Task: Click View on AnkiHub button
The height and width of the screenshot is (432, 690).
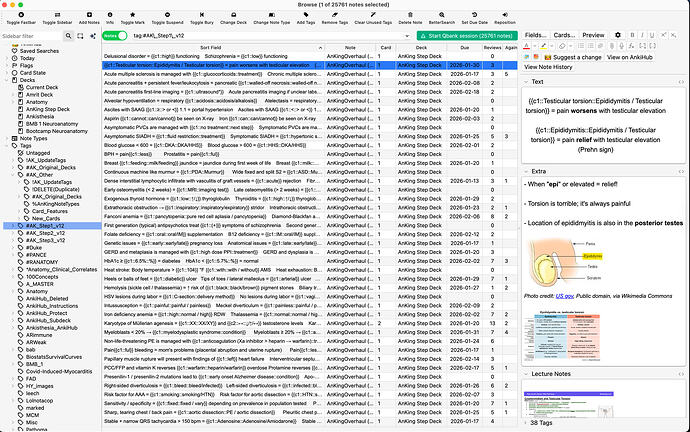Action: pyautogui.click(x=630, y=57)
